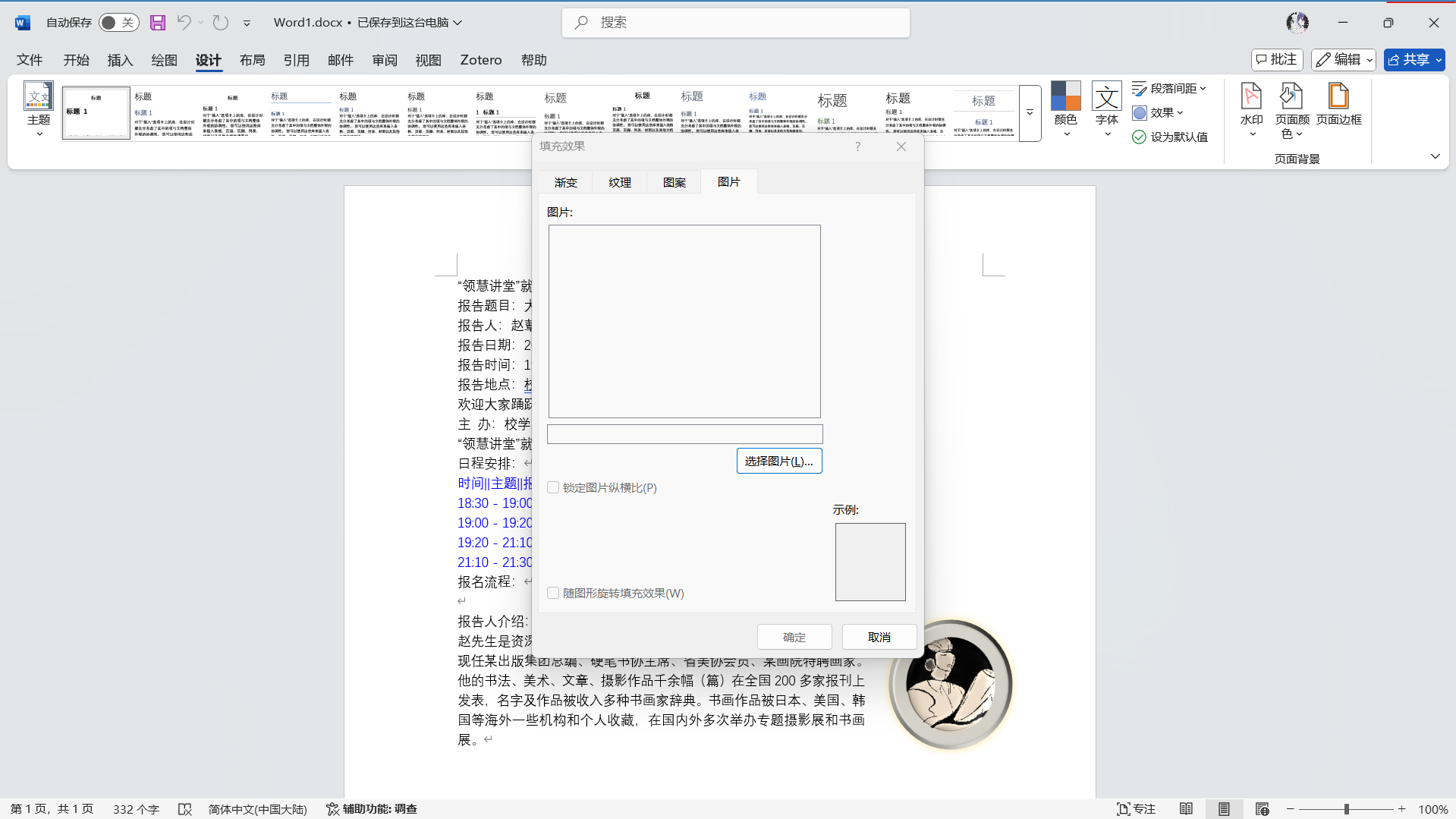The image size is (1456, 819).
Task: Click the dialog help question mark
Action: 858,146
